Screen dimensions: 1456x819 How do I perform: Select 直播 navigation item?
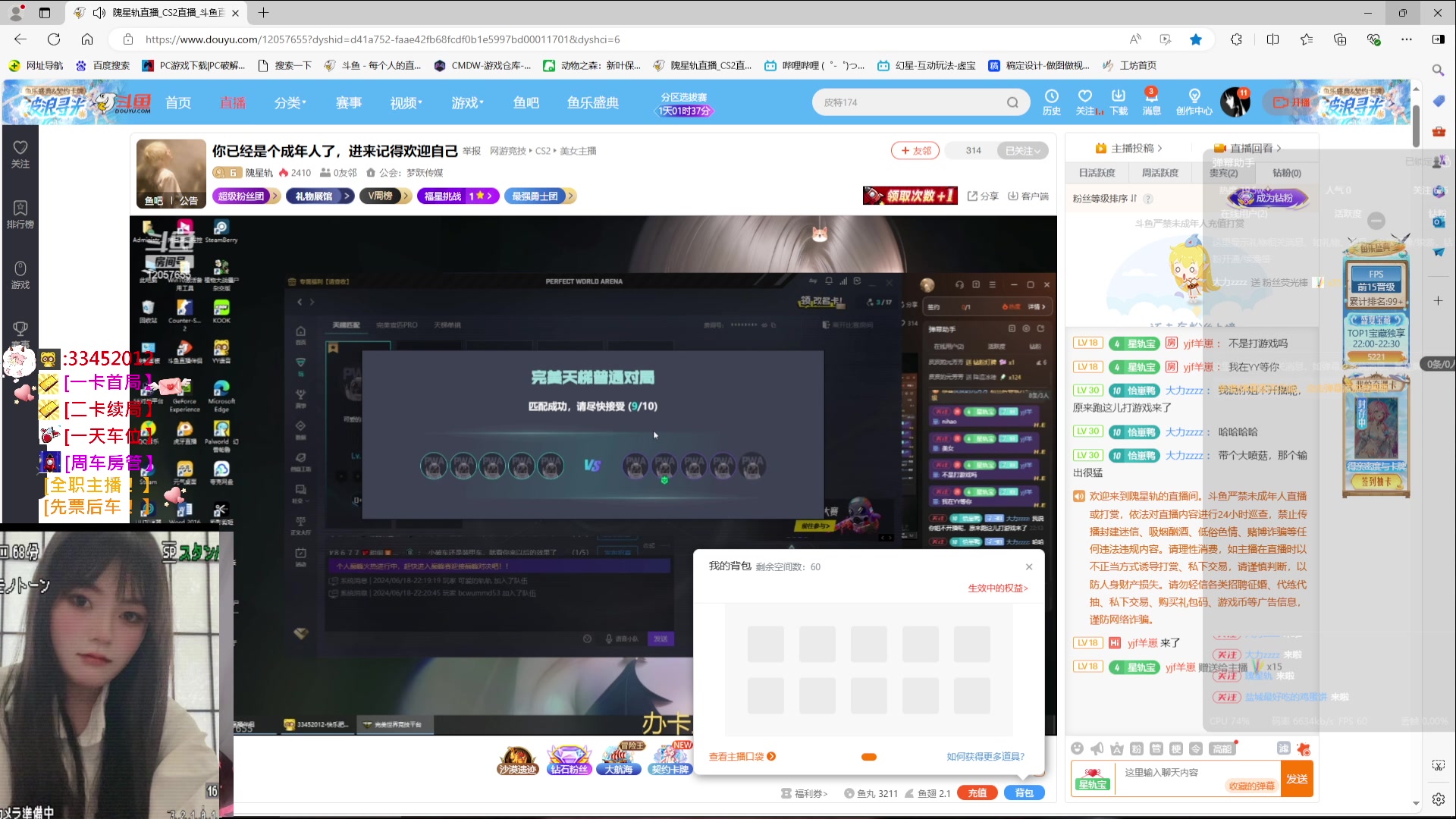pyautogui.click(x=233, y=103)
